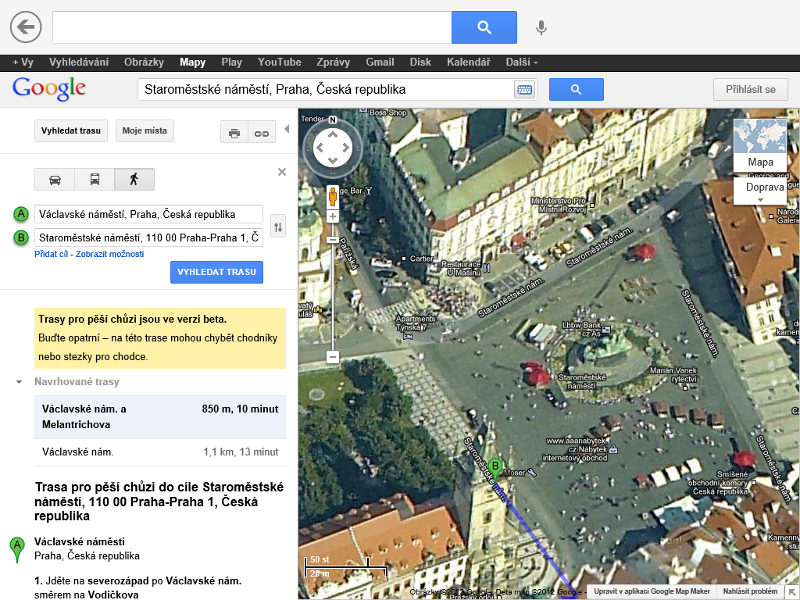
Task: Pick up the Street View pegman
Action: click(333, 195)
